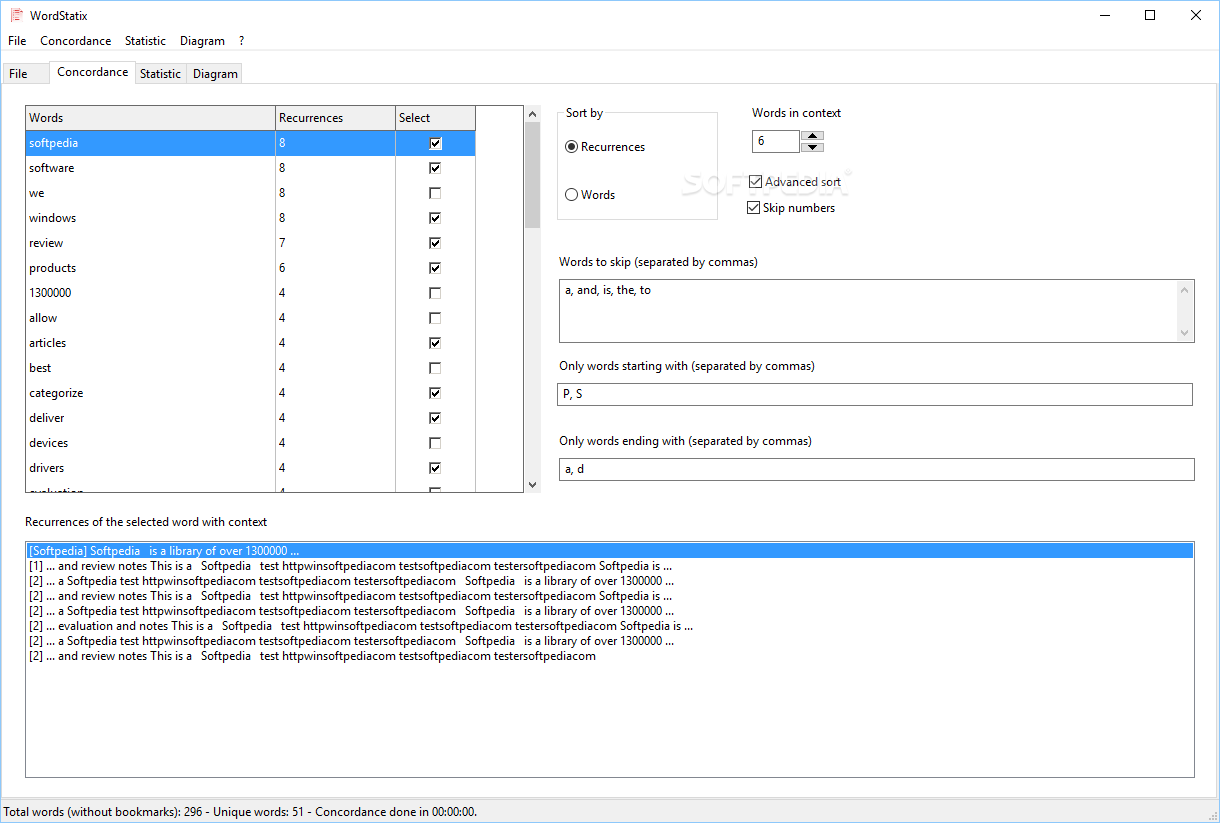
Task: Select the 'review' word row
Action: click(250, 243)
